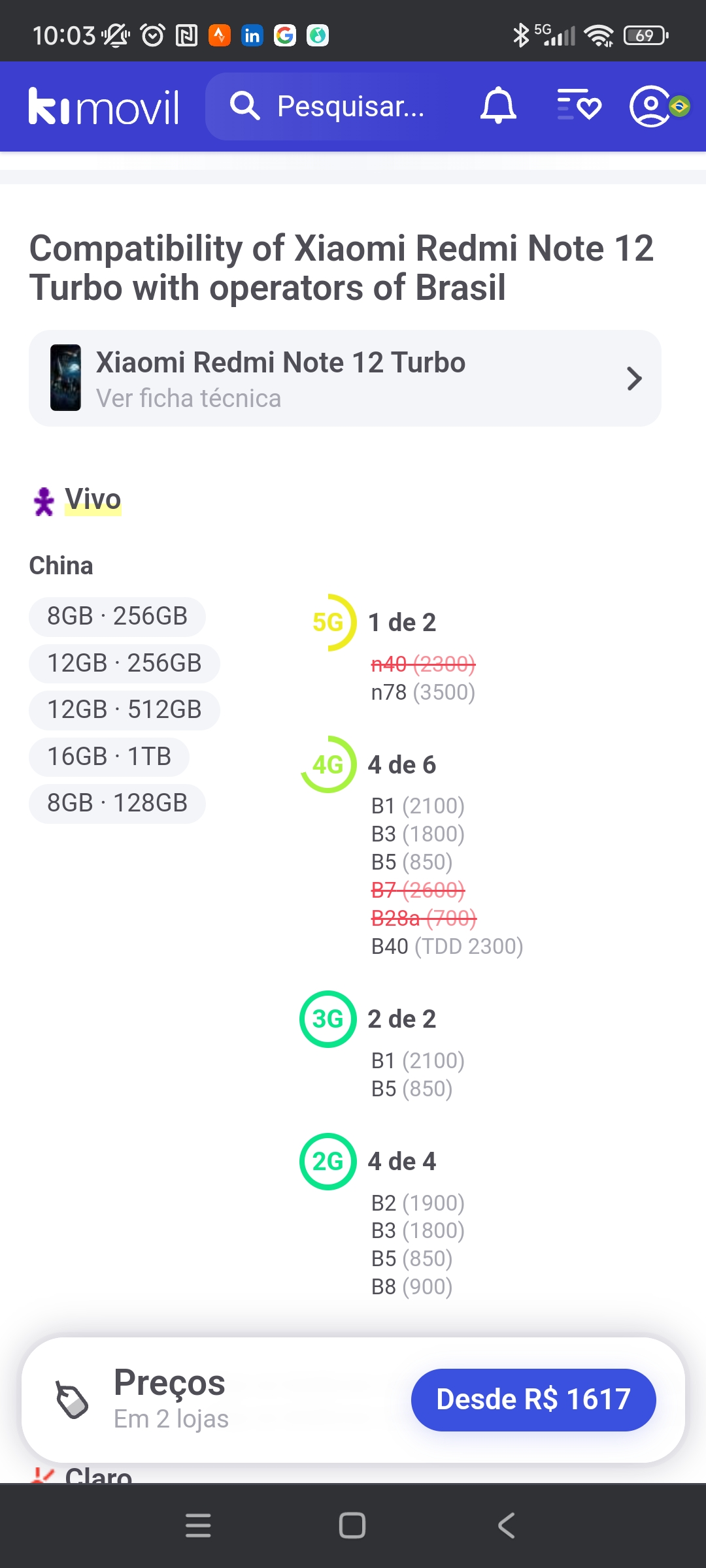Tap the 5G compatibility badge
This screenshot has width=706, height=1568.
coord(328,623)
